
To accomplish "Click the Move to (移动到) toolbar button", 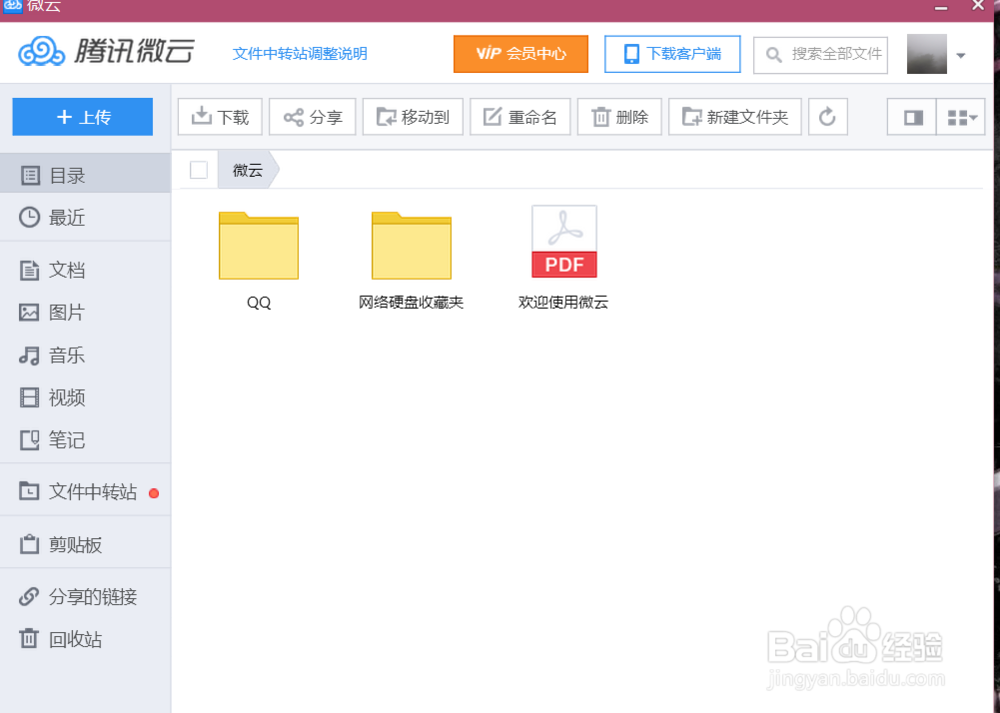I will point(413,117).
